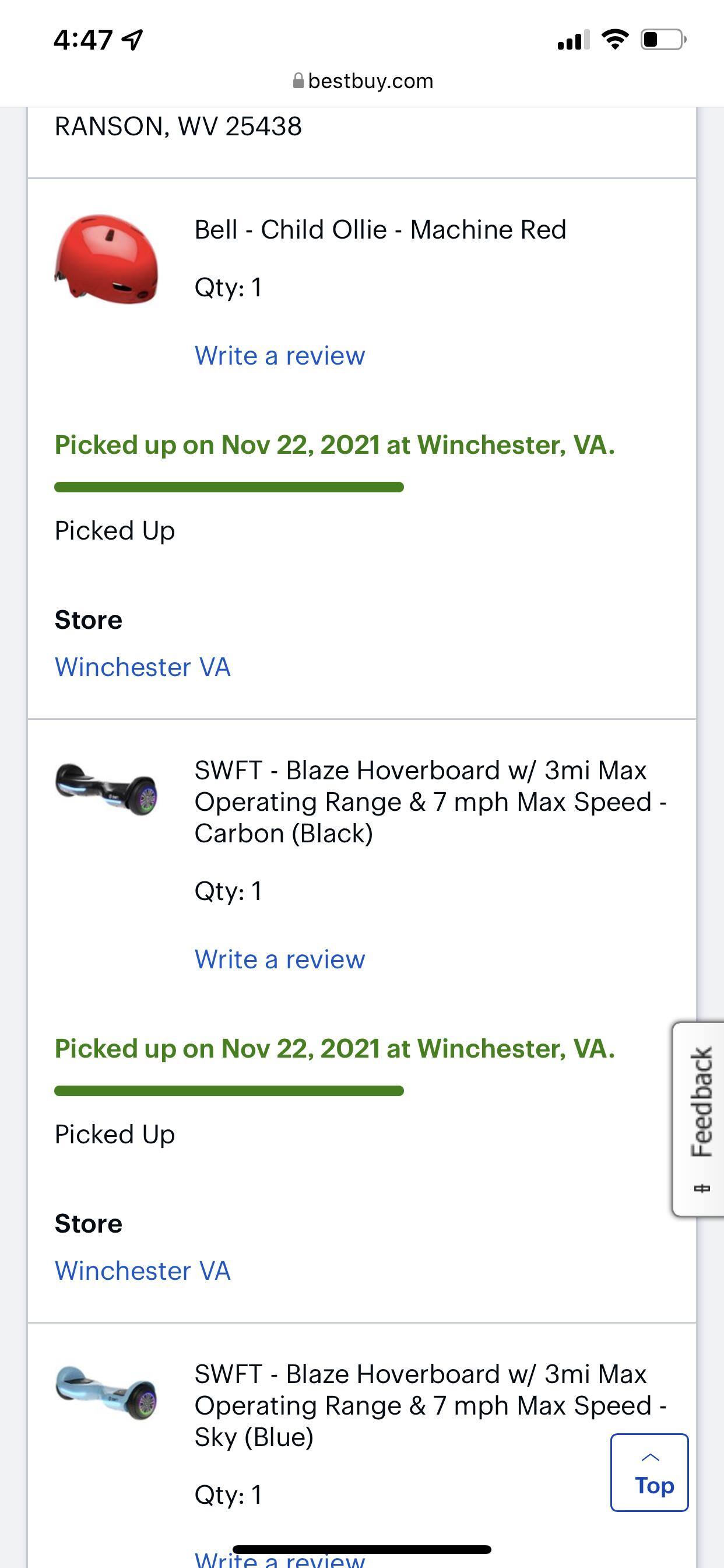Open the Feedback side tab
This screenshot has height=1568, width=724.
click(x=700, y=1119)
